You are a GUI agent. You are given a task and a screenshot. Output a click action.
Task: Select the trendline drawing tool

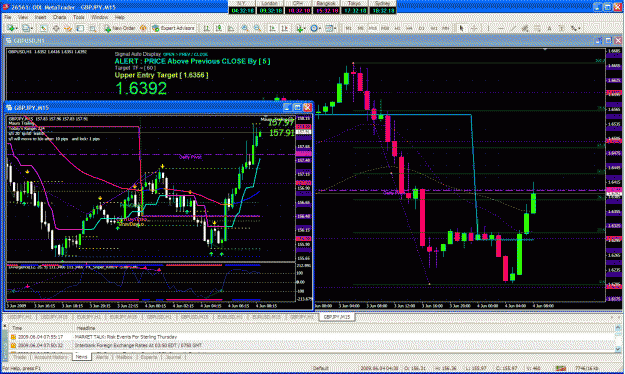513,28
